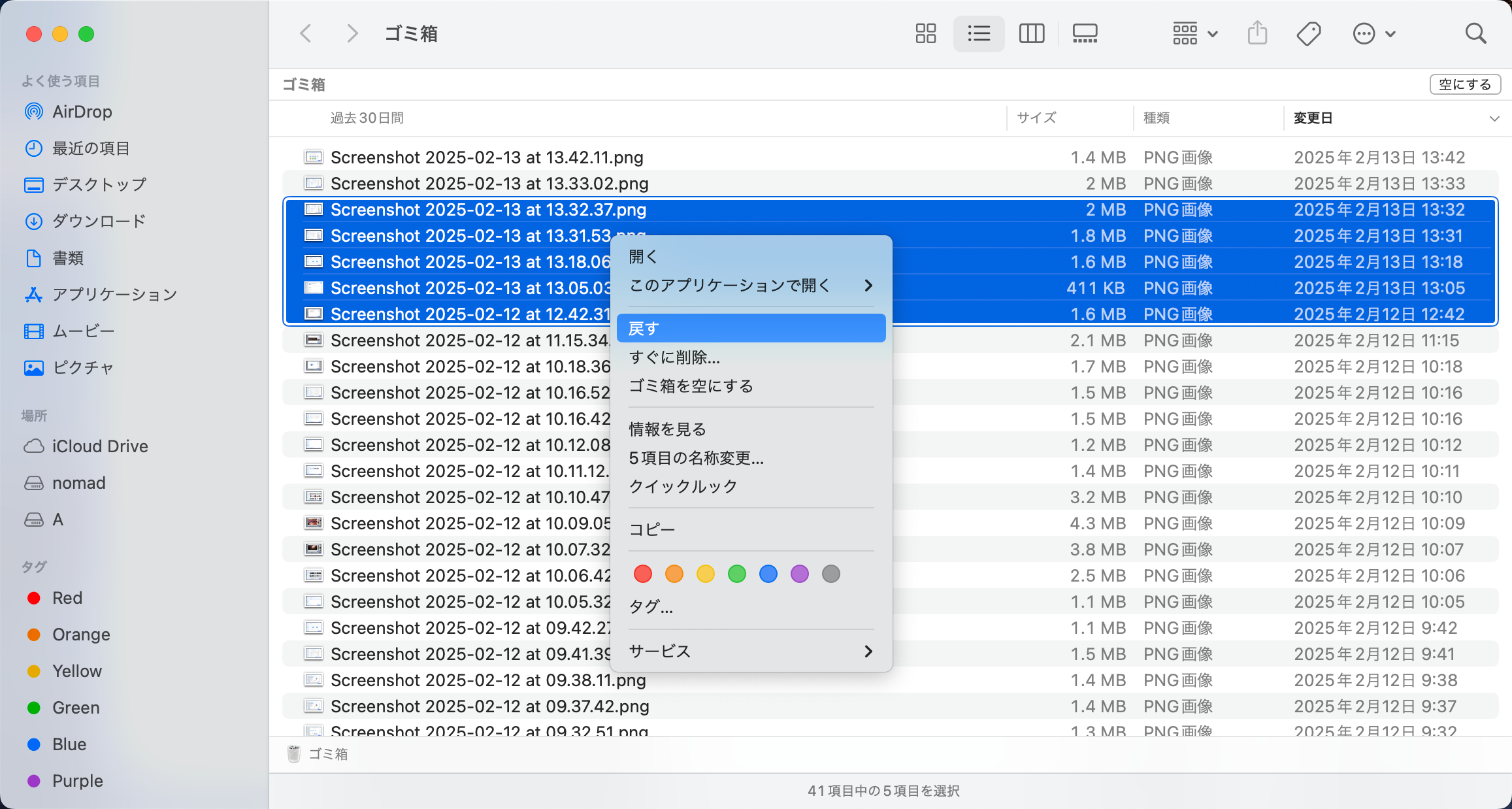Navigate back with the back arrow
Image resolution: width=1512 pixels, height=809 pixels.
305,33
